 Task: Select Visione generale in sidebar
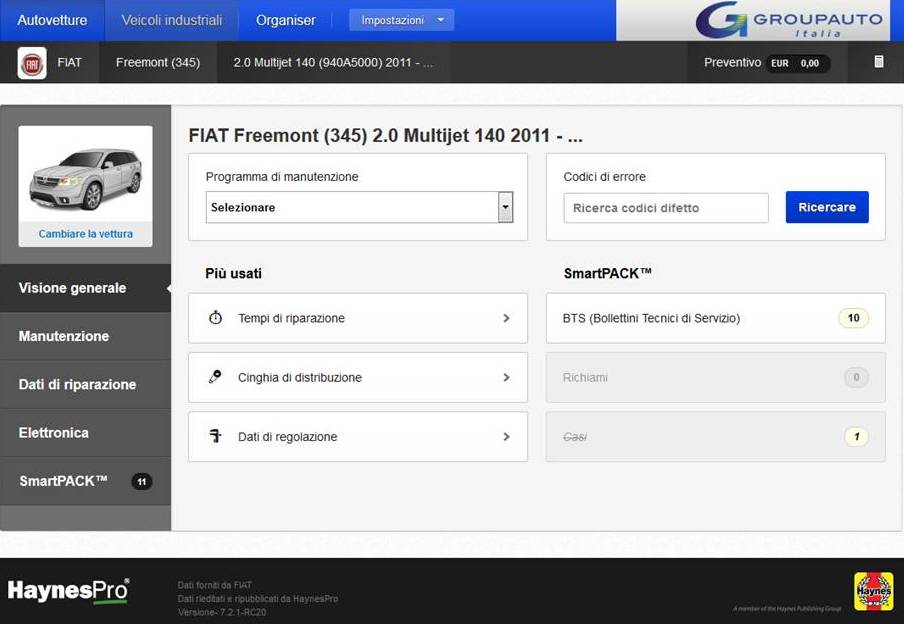[85, 288]
